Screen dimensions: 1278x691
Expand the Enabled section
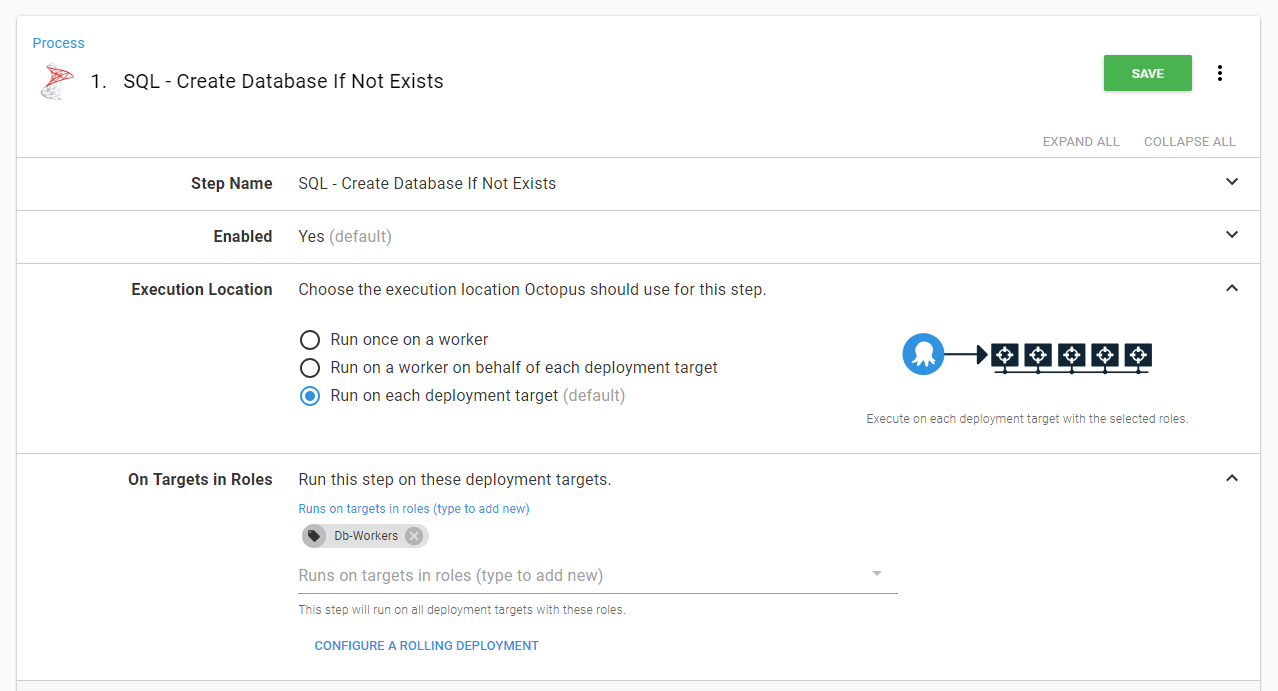coord(1231,235)
